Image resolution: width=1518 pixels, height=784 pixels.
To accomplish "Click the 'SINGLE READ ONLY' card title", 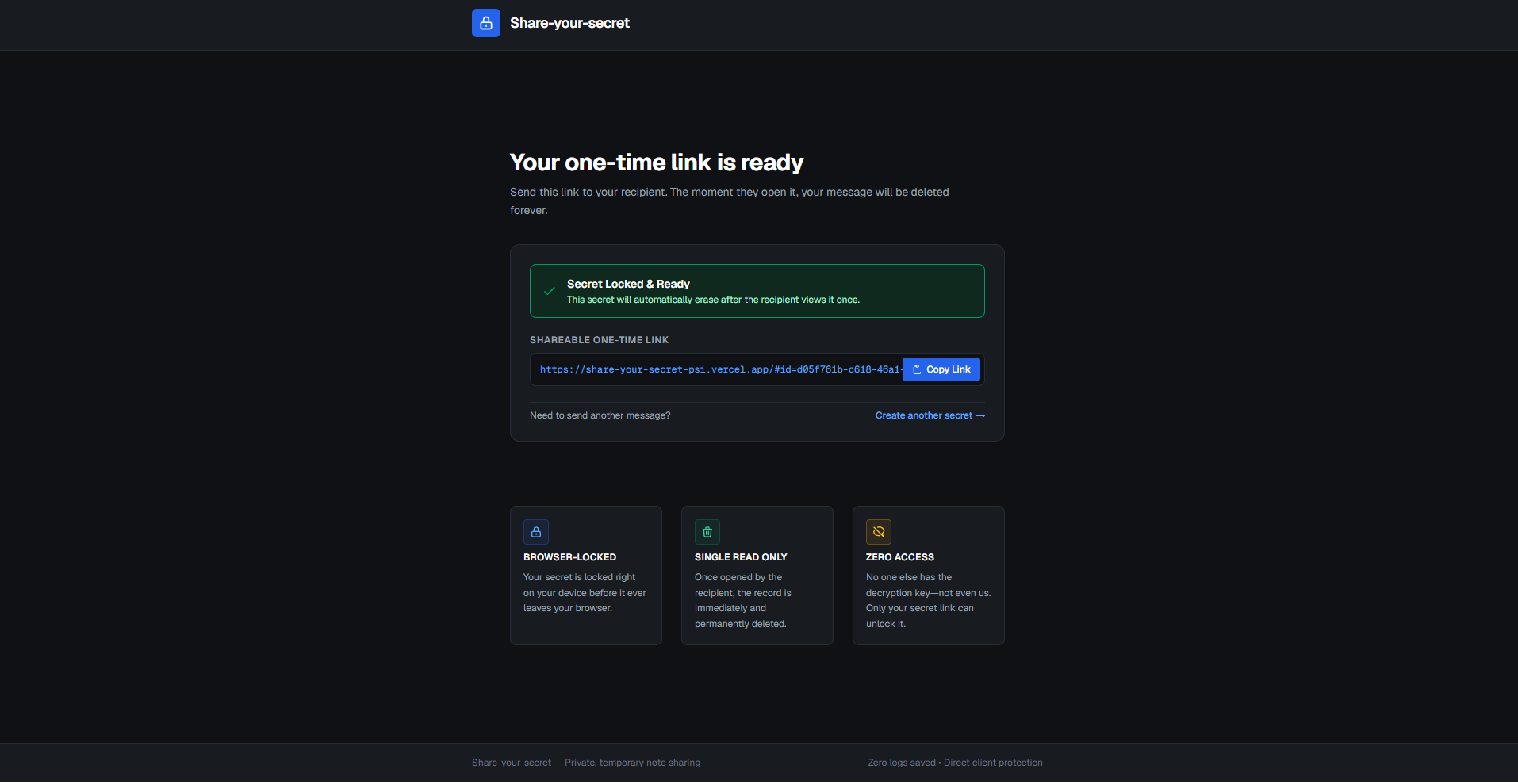I will pyautogui.click(x=741, y=557).
